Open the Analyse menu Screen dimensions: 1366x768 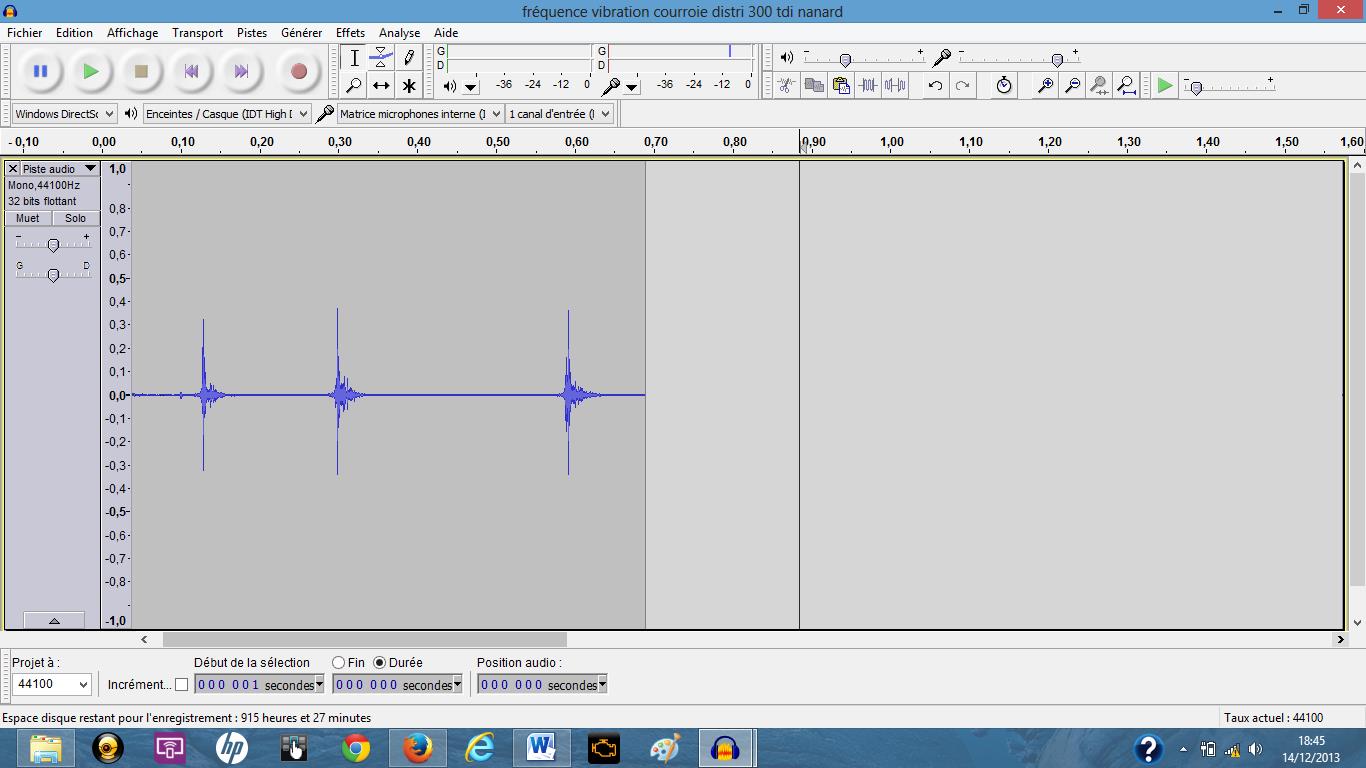399,33
